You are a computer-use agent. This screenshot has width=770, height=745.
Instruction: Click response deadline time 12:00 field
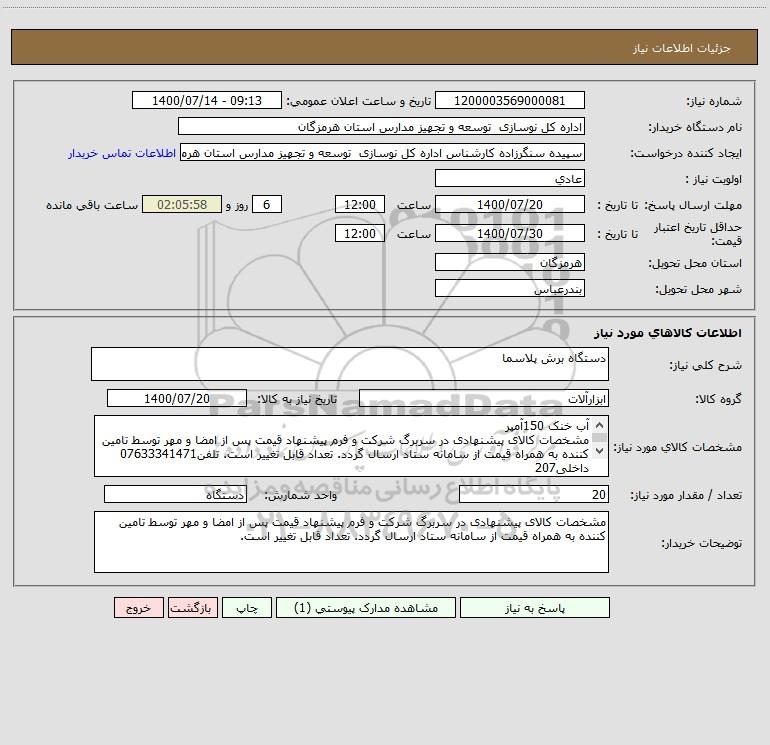359,205
